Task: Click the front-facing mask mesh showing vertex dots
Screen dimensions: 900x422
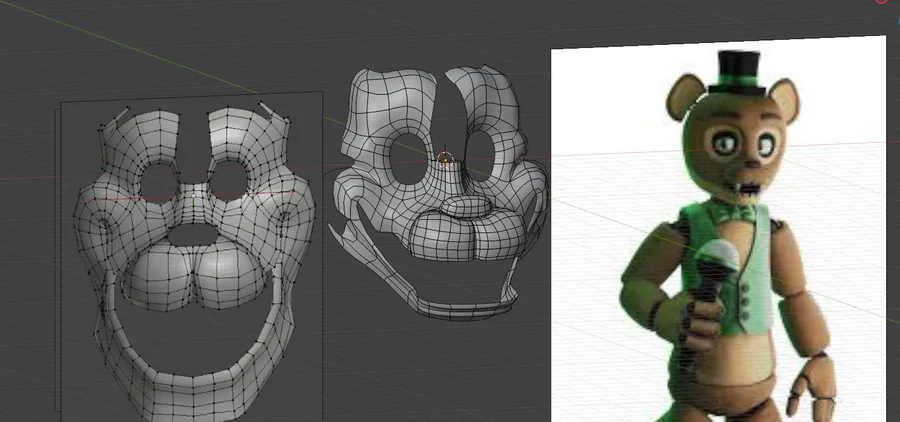Action: 194,261
